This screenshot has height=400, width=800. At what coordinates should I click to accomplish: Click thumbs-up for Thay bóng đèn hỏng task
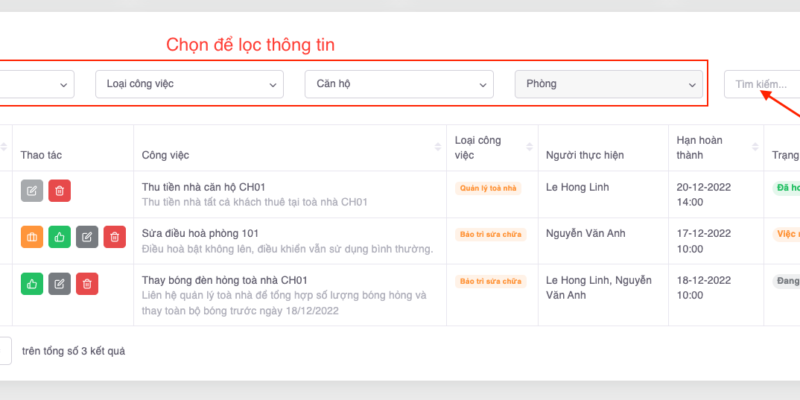click(x=32, y=284)
